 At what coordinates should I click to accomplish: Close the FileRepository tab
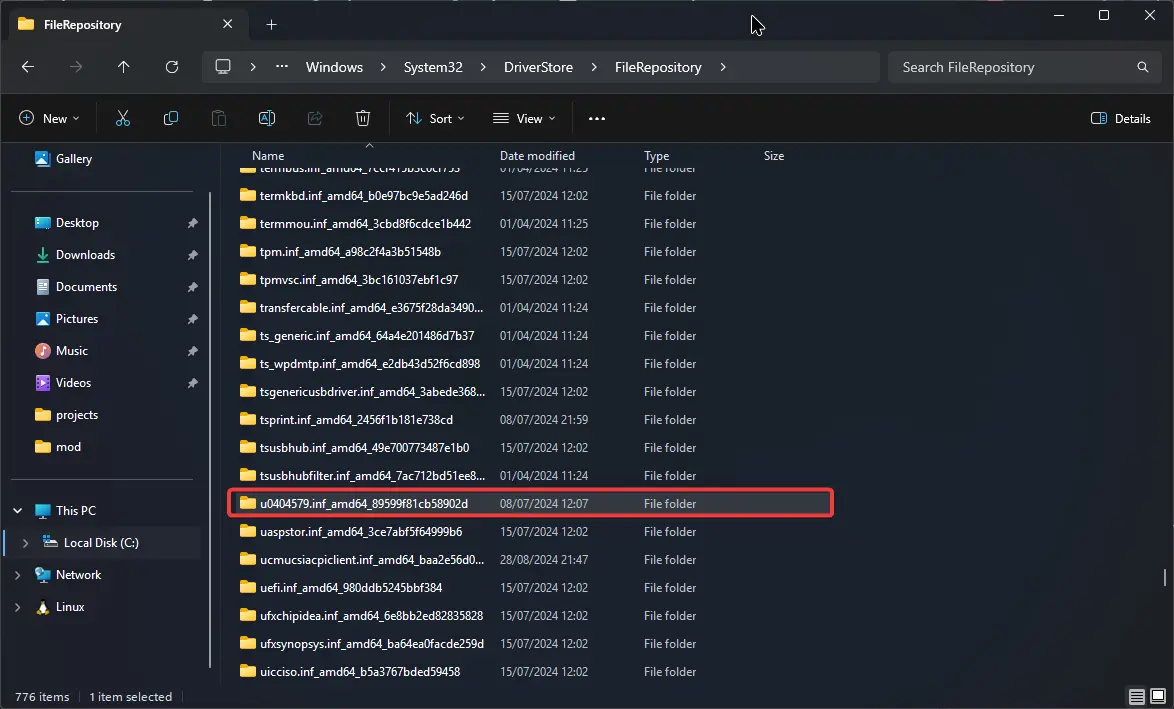tap(228, 24)
